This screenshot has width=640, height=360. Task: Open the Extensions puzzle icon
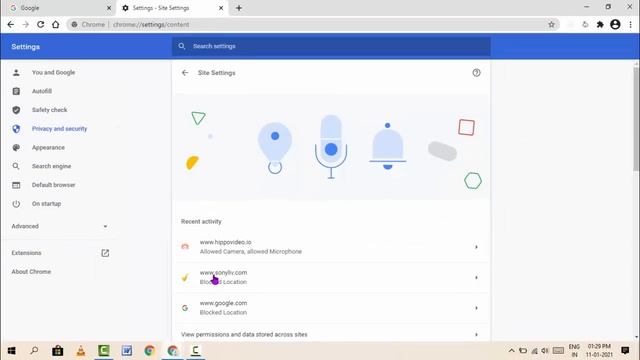point(600,24)
